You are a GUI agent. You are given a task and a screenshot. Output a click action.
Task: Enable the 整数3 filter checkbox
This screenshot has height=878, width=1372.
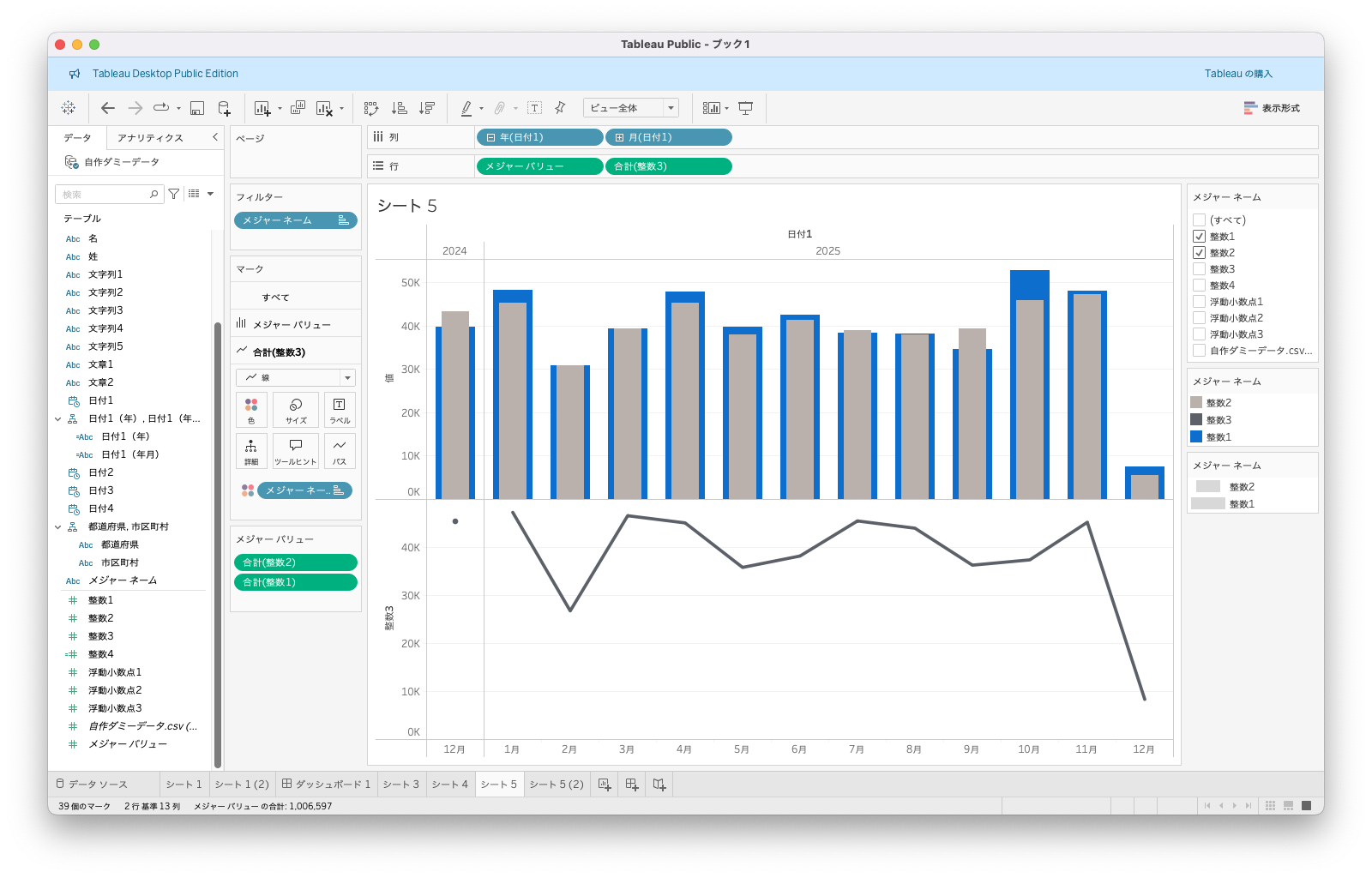tap(1199, 269)
